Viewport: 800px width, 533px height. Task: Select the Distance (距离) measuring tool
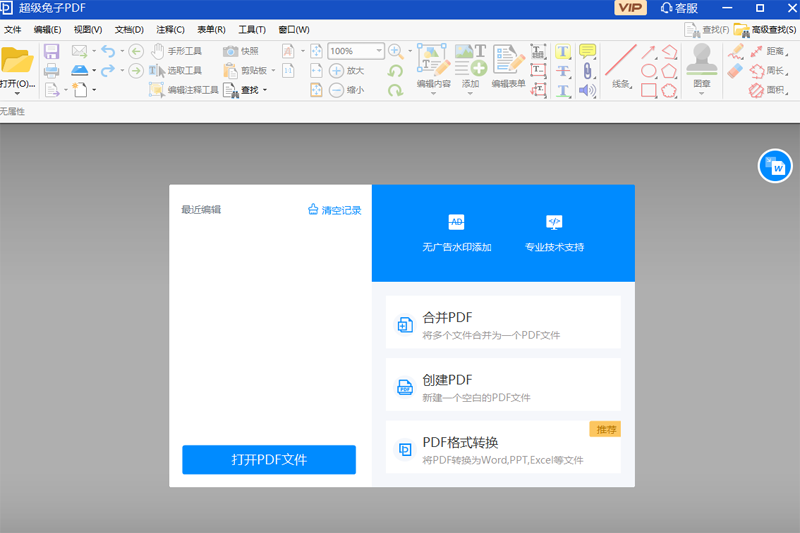coord(766,51)
